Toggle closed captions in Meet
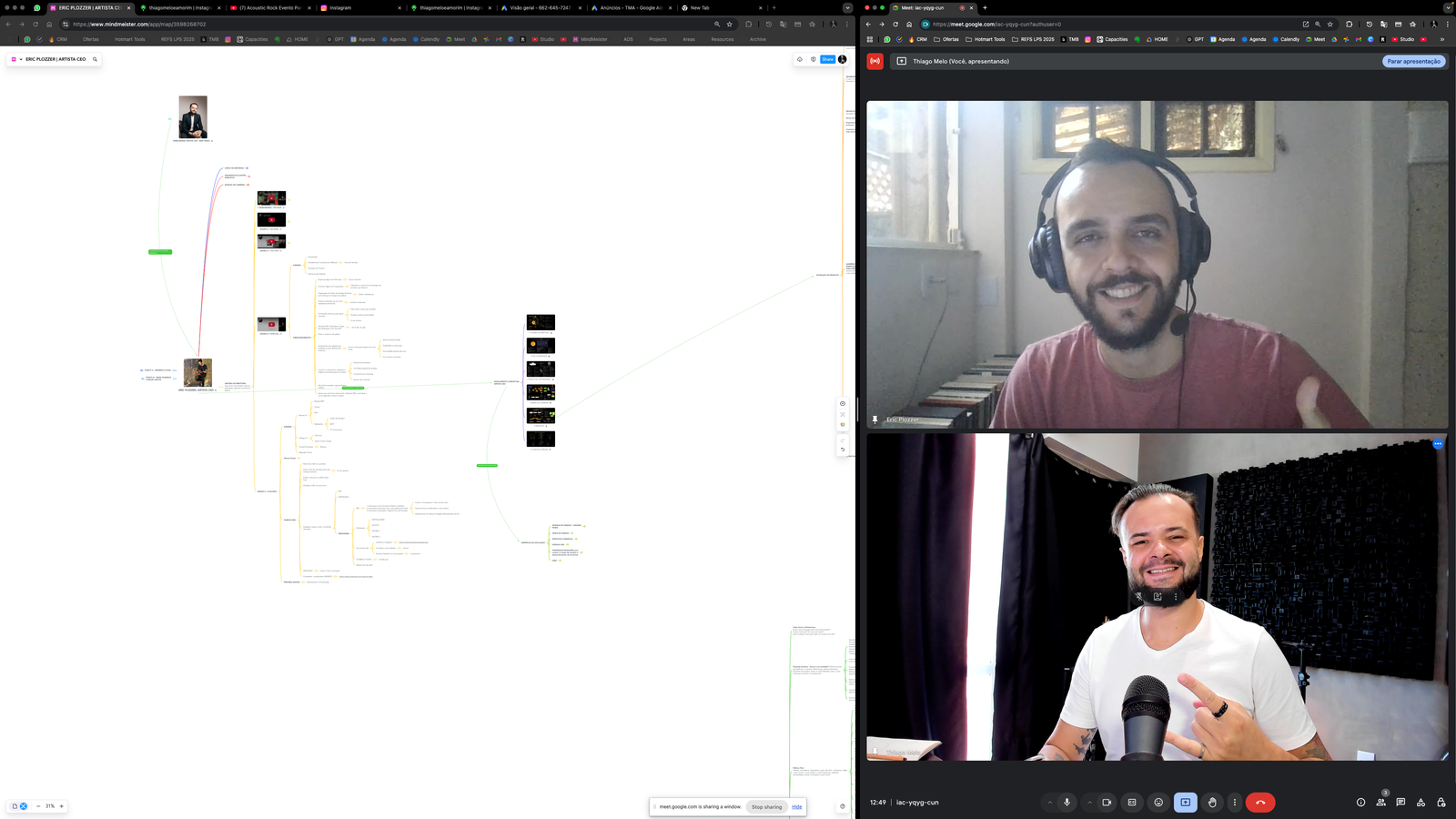The height and width of the screenshot is (819, 1456). pos(1132,803)
